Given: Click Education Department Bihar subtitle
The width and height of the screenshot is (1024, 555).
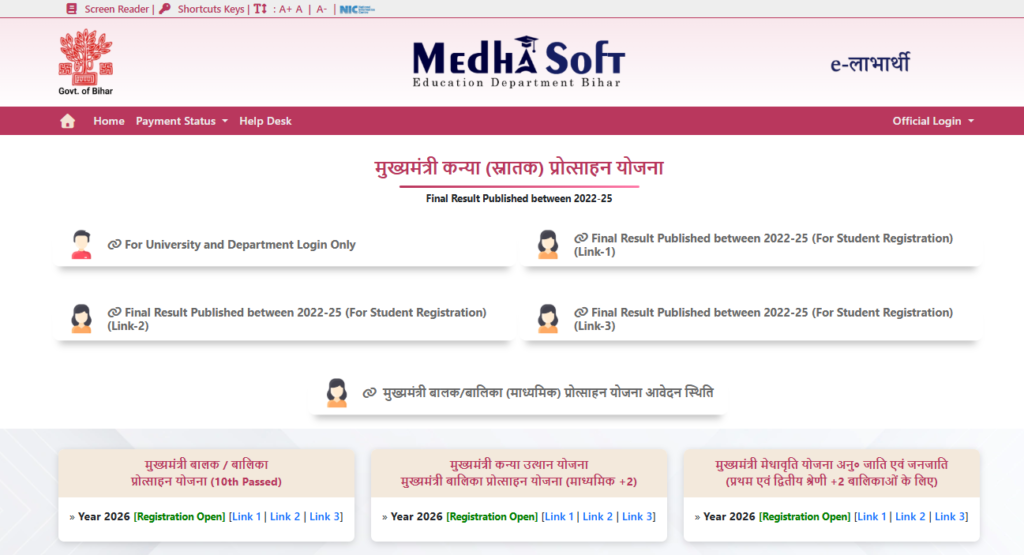Looking at the screenshot, I should (517, 83).
